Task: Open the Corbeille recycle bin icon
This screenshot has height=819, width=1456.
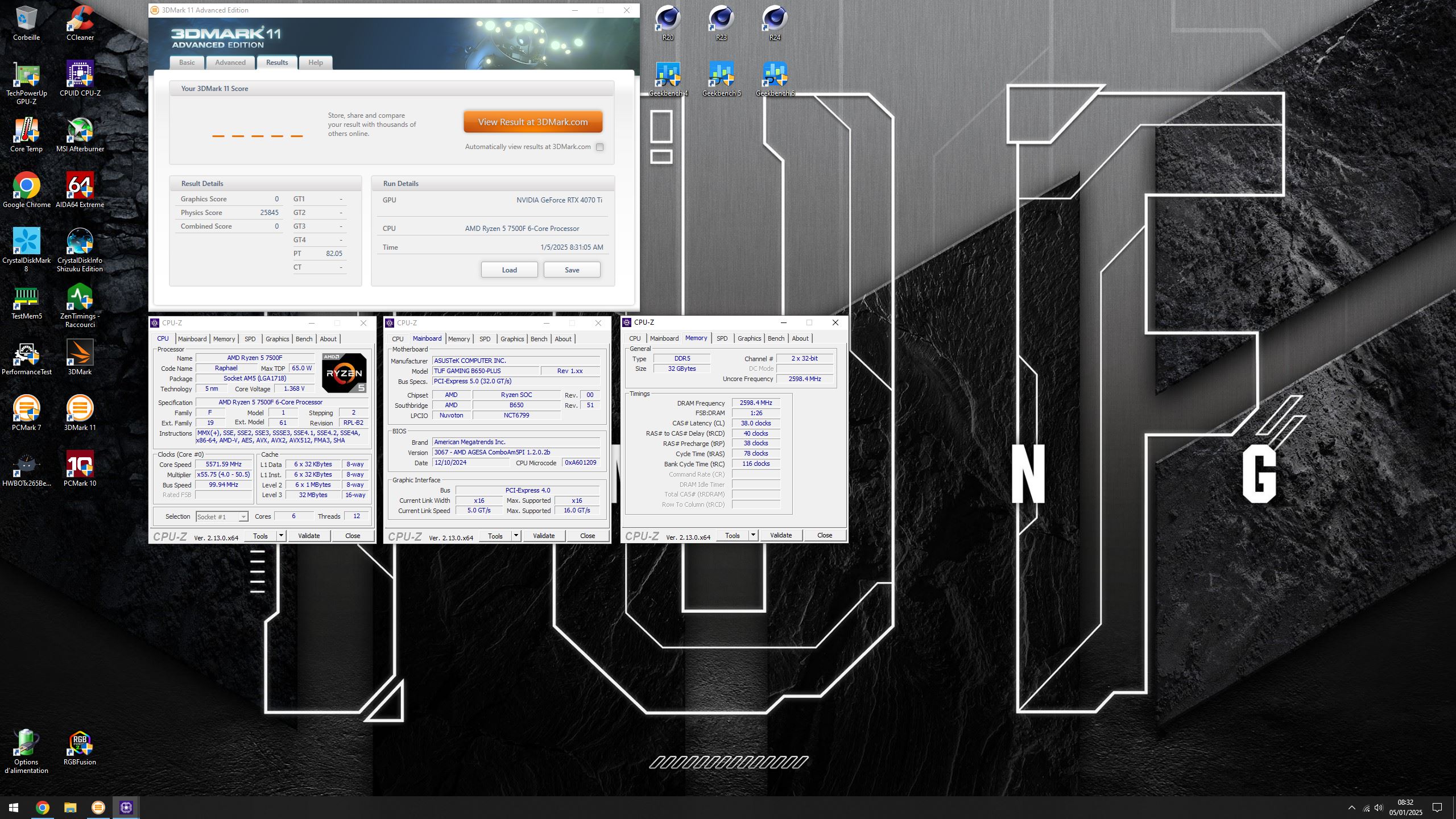Action: click(x=26, y=24)
